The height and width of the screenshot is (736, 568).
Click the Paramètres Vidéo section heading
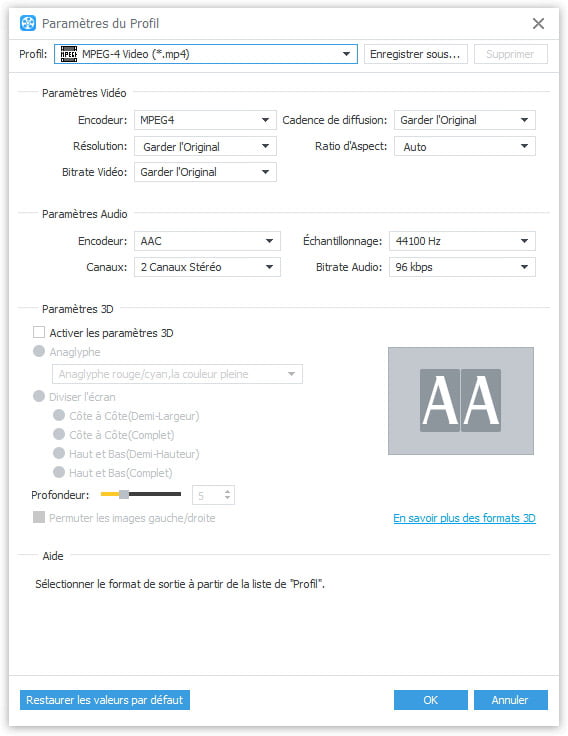(84, 93)
